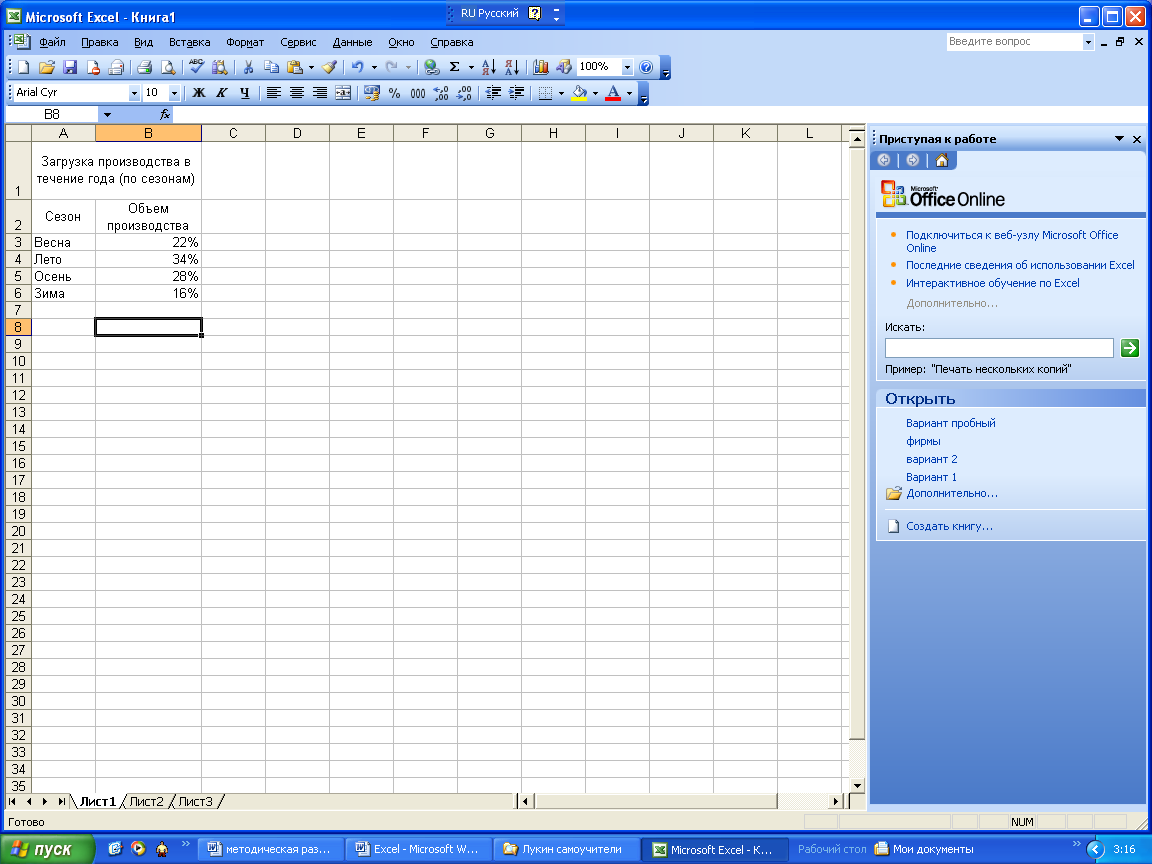Screen dimensions: 1152x864
Task: Click the Искать search input field
Action: pyautogui.click(x=999, y=348)
